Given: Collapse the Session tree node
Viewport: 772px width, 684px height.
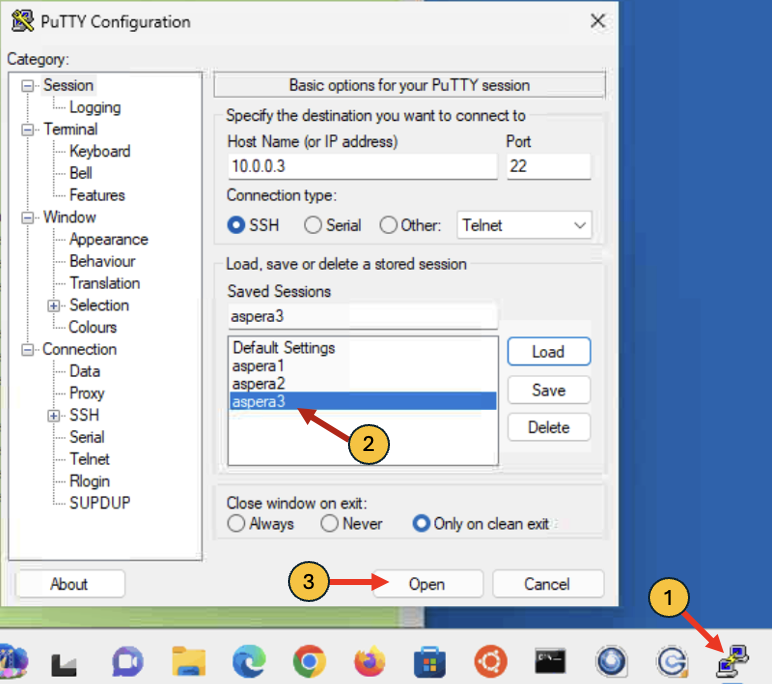Looking at the screenshot, I should 28,86.
